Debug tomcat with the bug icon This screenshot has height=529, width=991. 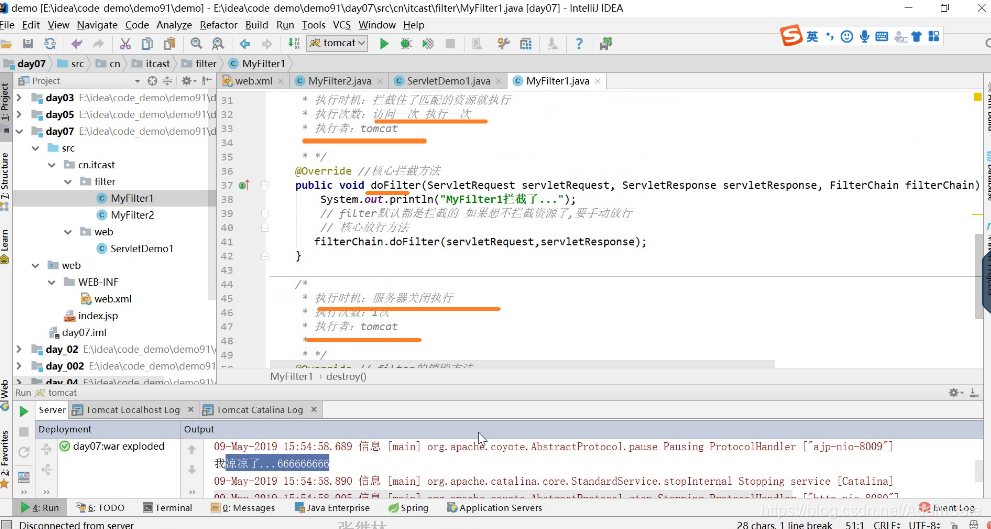406,44
